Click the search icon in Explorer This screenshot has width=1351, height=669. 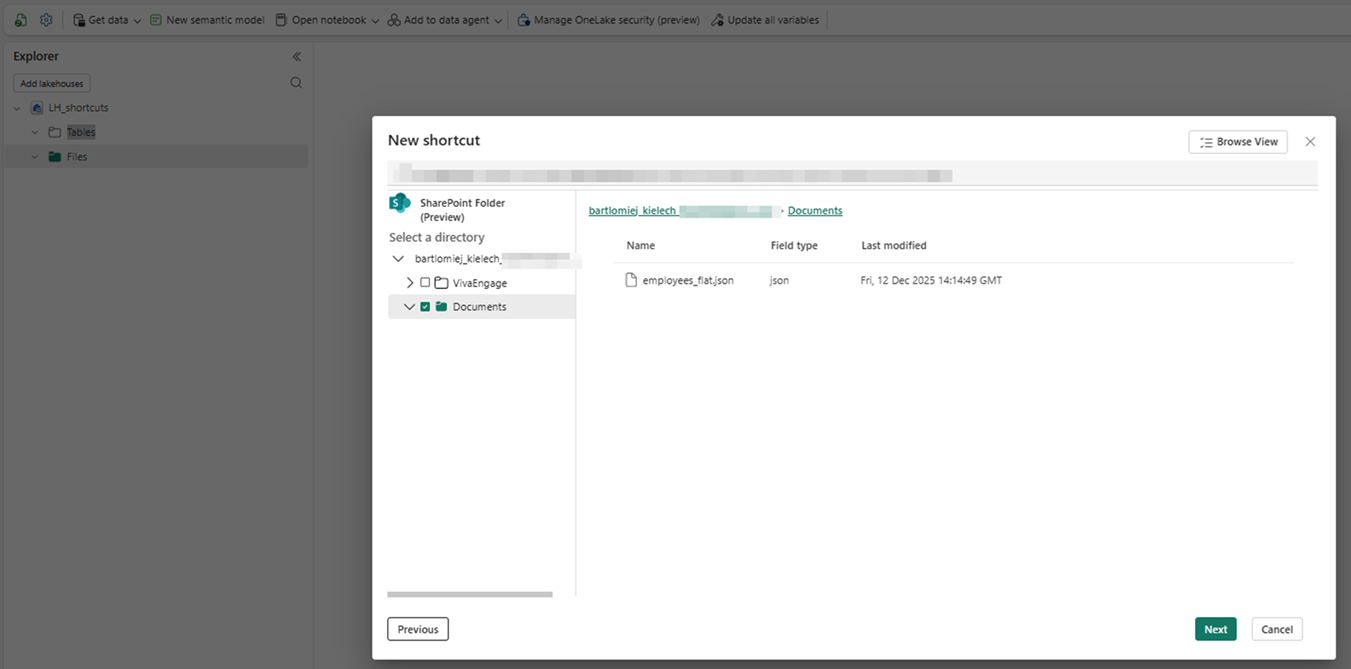pos(296,83)
